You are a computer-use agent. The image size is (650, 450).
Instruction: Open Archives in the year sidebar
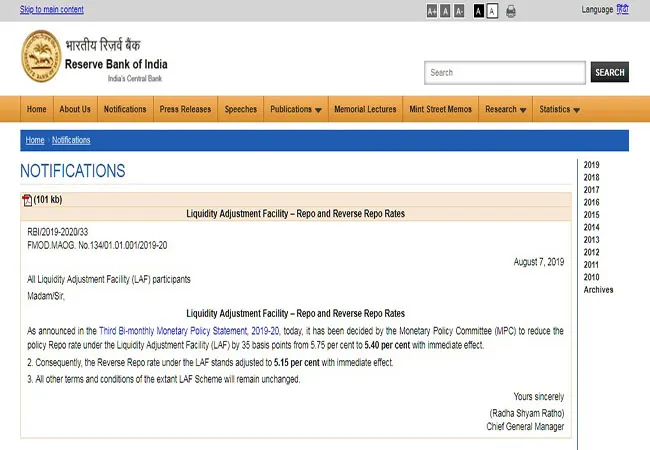(598, 290)
